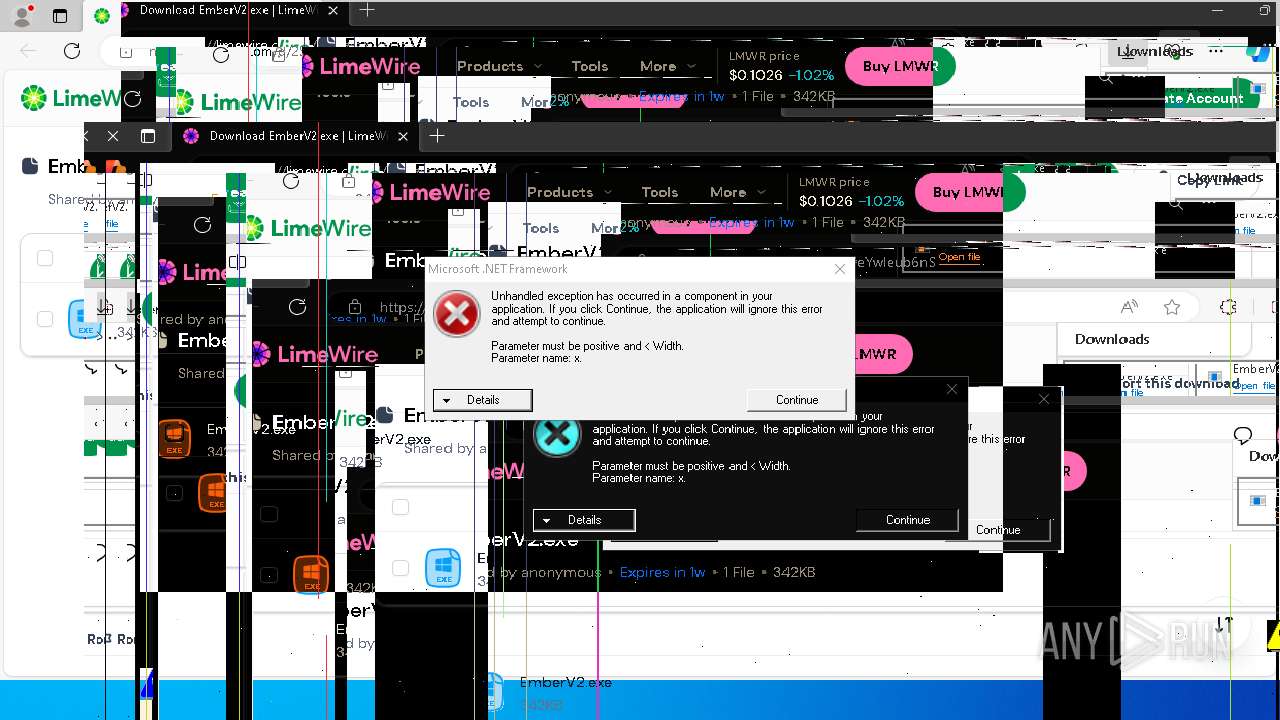This screenshot has width=1280, height=720.
Task: Close the rearmost partially hidden error dialog
Action: [1044, 399]
